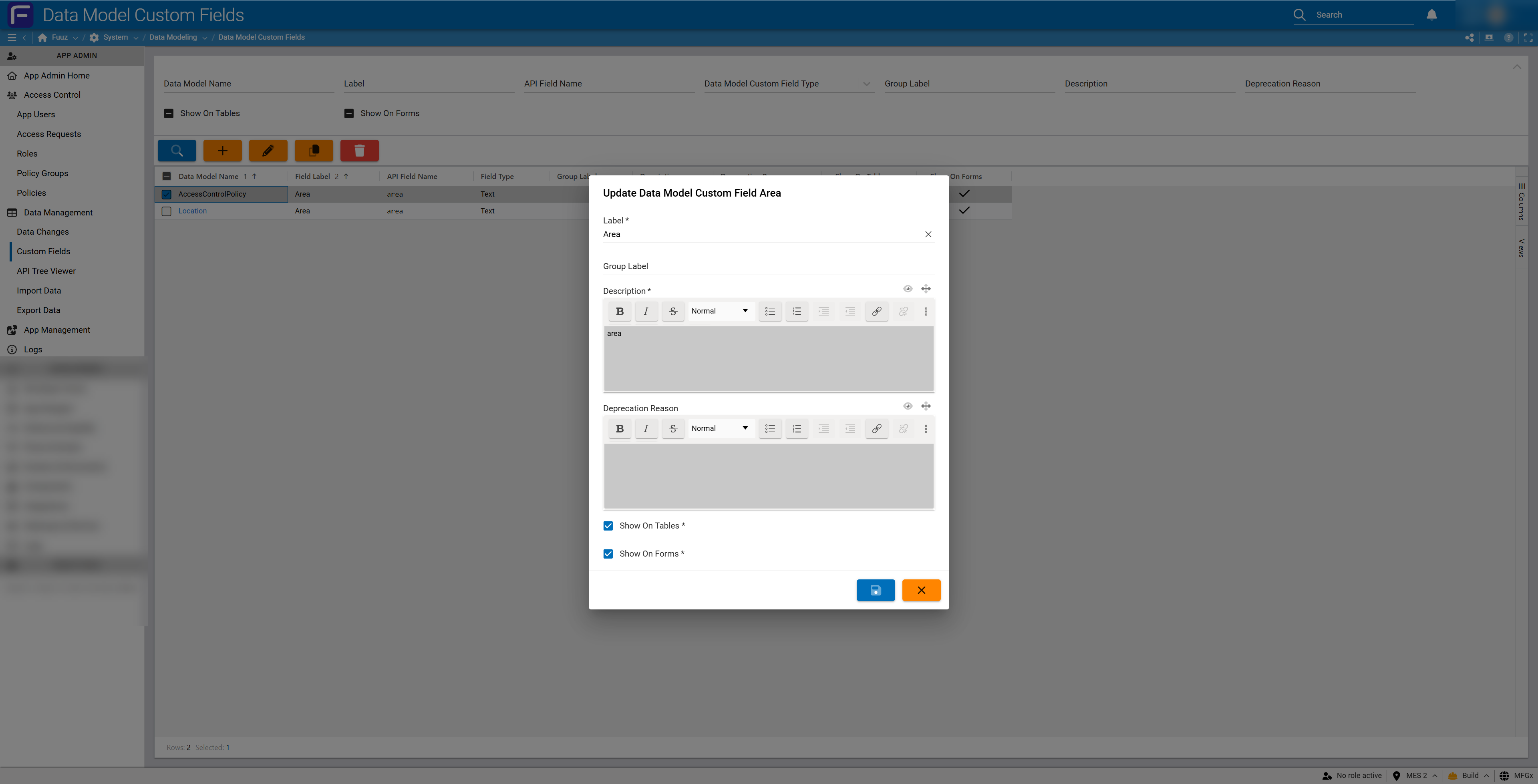Open Normal style dropdown in Description editor
This screenshot has height=784, width=1538.
[x=719, y=311]
